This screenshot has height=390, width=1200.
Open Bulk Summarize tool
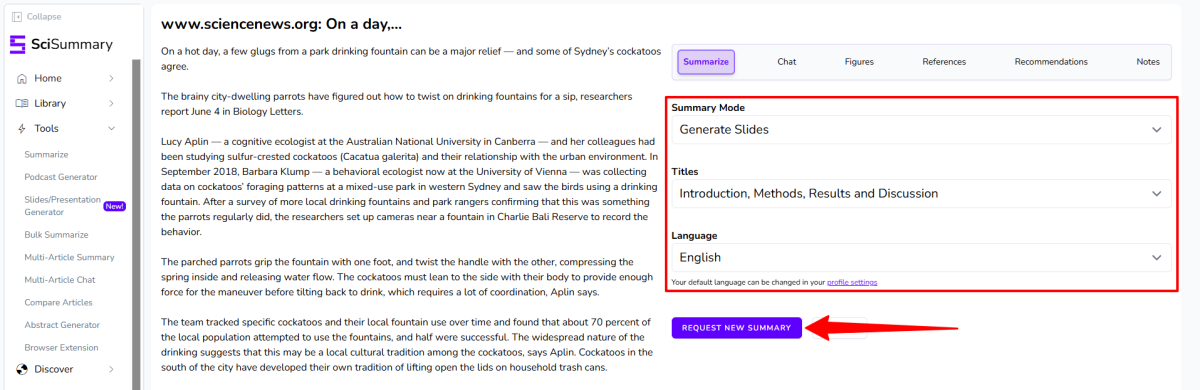click(55, 235)
